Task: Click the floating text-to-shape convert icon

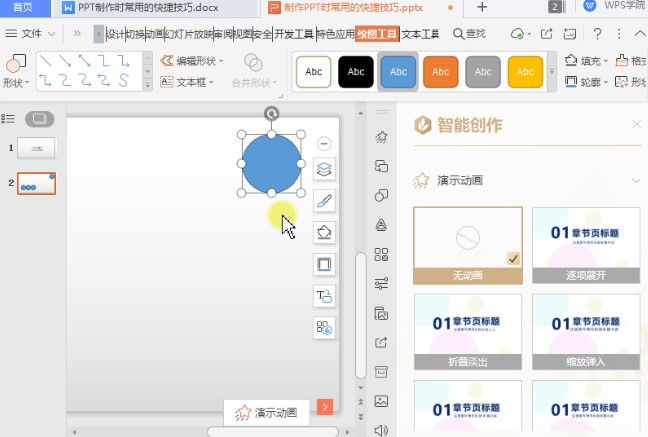Action: pyautogui.click(x=324, y=296)
